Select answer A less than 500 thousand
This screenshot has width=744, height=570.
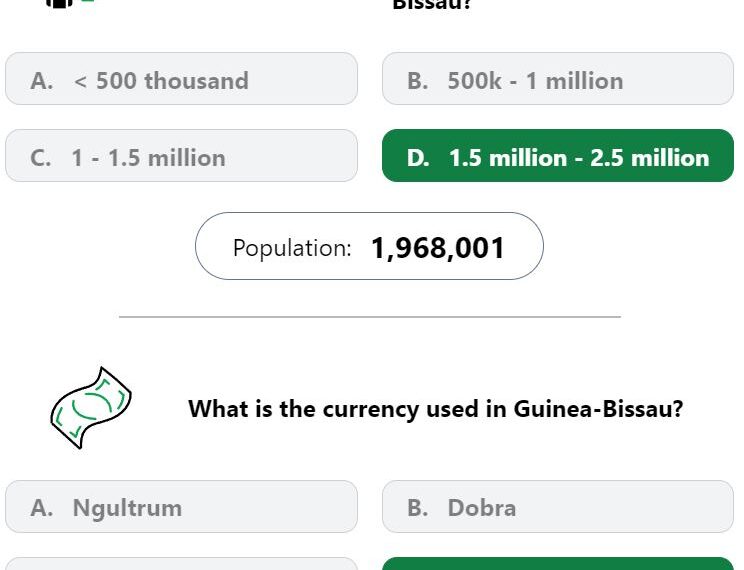point(181,79)
